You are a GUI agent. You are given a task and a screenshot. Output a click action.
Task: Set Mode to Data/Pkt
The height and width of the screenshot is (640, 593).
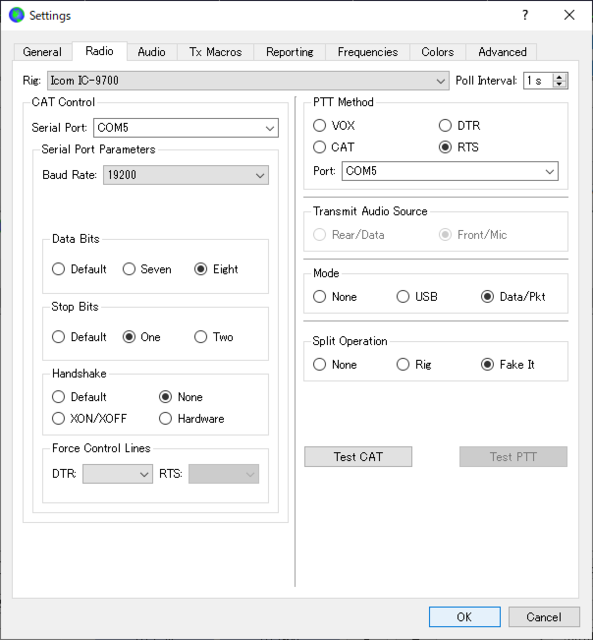pyautogui.click(x=513, y=296)
